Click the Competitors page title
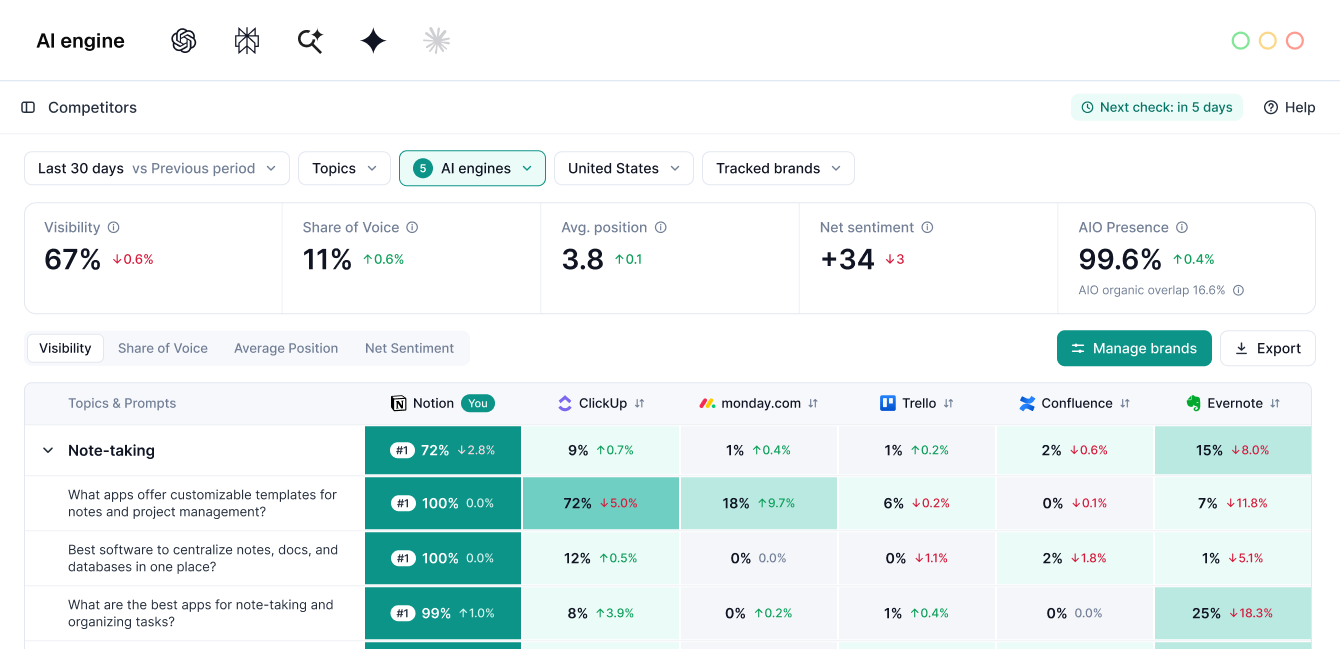The image size is (1340, 649). (92, 107)
